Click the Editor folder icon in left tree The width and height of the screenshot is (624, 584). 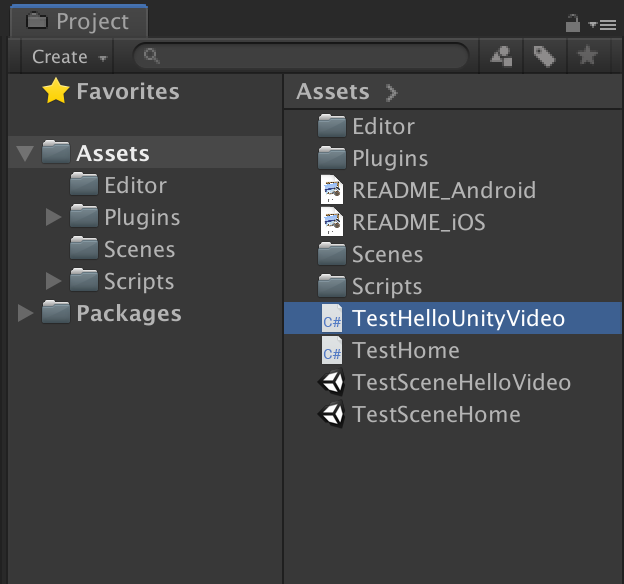point(84,184)
